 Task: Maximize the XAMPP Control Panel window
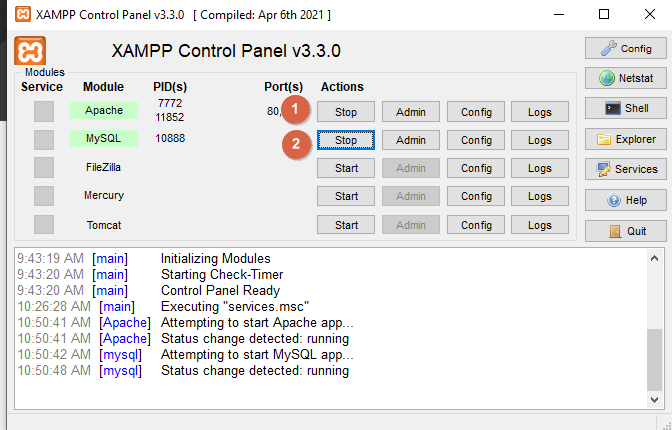(x=604, y=15)
